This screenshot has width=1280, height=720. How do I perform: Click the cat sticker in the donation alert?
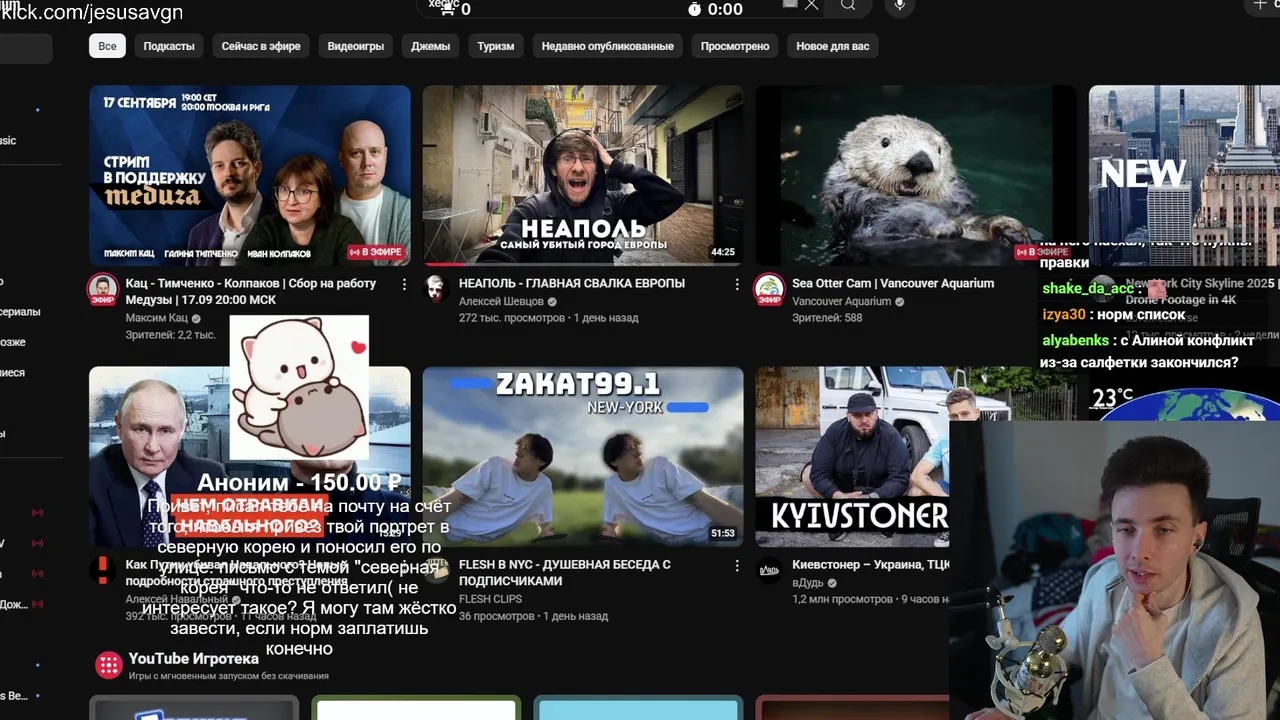299,387
